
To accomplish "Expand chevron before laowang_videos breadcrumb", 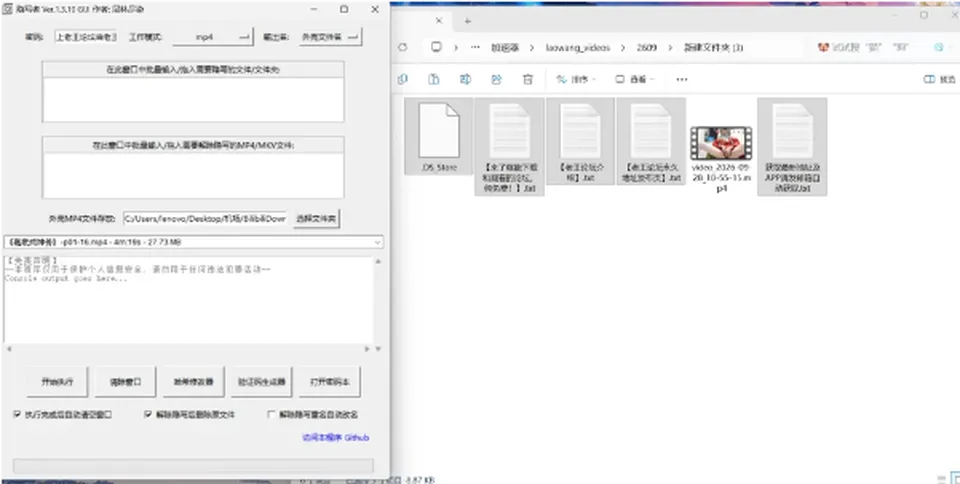I will (x=532, y=47).
